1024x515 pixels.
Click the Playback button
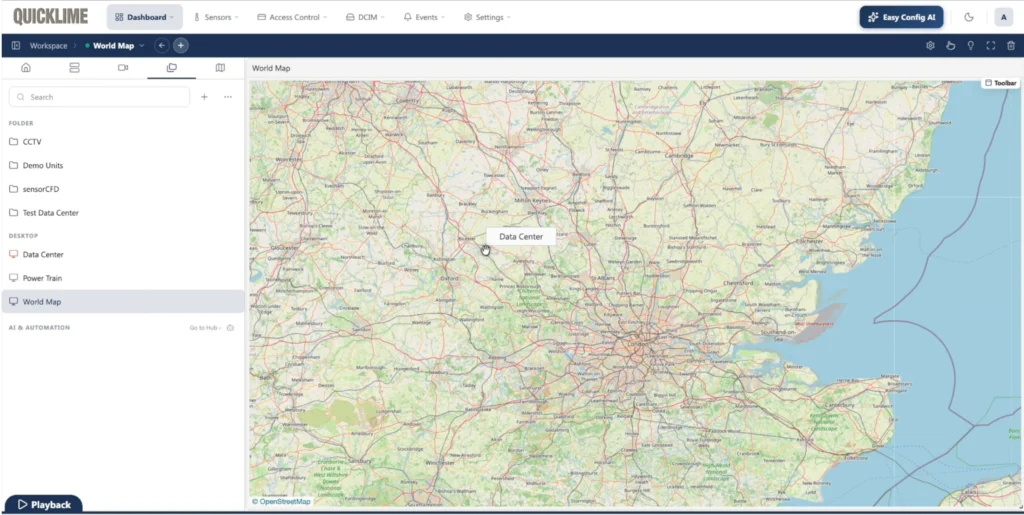coord(43,505)
